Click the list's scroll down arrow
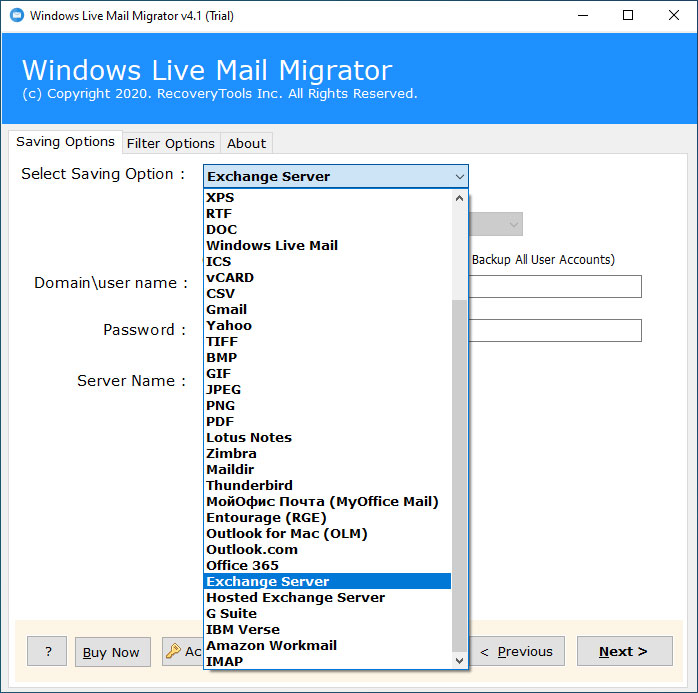 tap(459, 661)
